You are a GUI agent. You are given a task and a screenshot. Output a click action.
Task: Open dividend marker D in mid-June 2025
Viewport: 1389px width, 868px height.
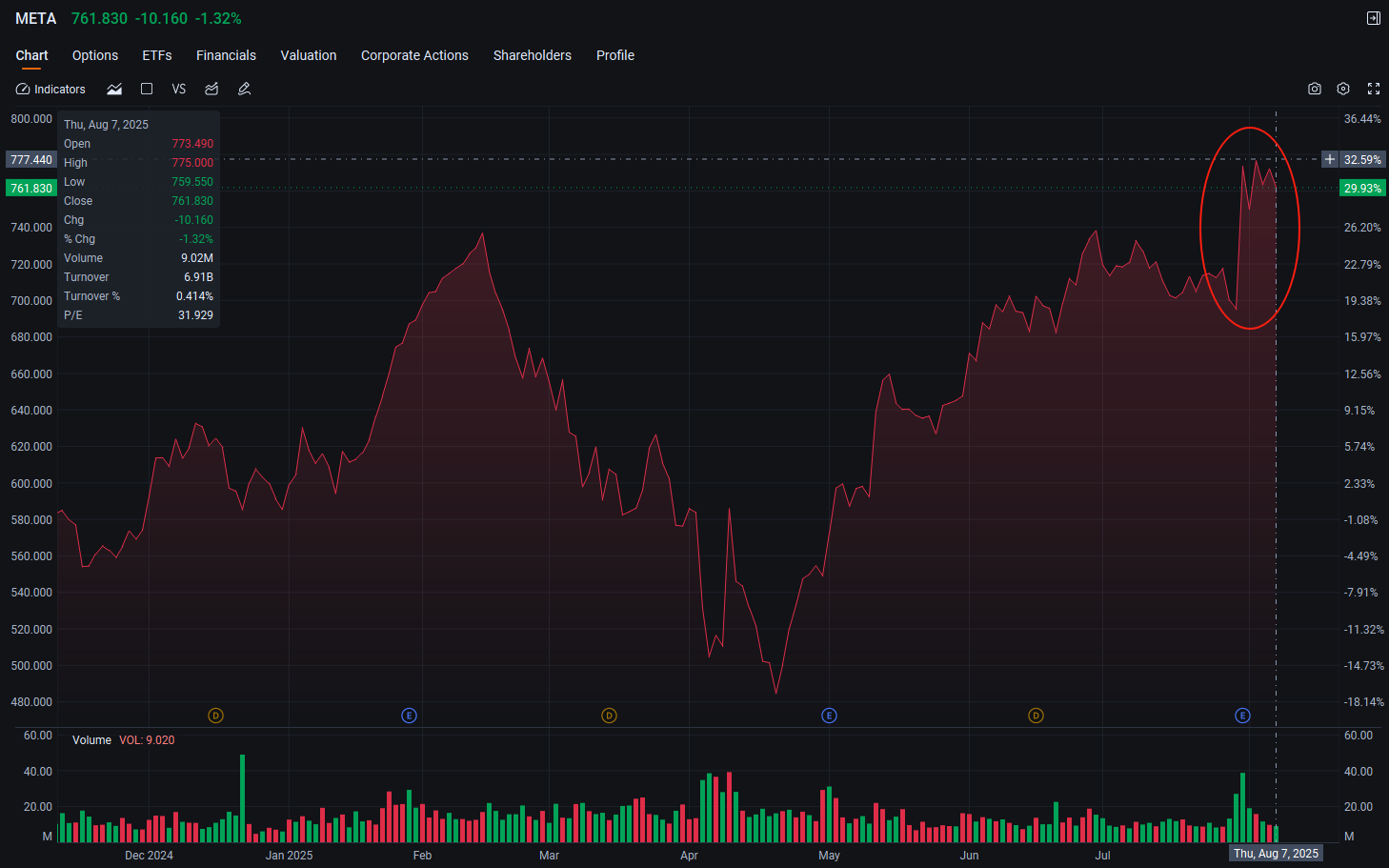[x=1037, y=716]
